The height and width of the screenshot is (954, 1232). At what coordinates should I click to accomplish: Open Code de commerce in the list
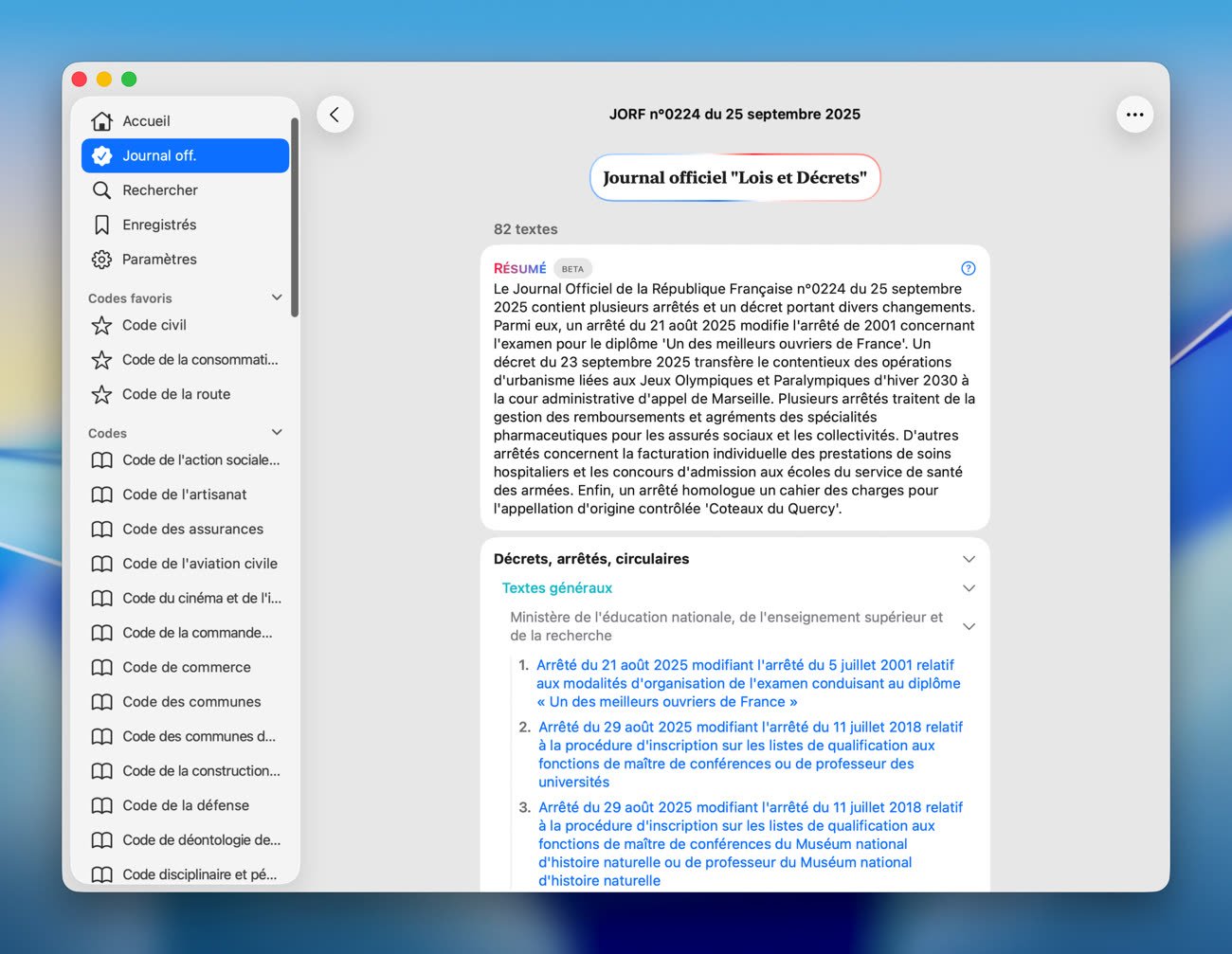[x=185, y=668]
